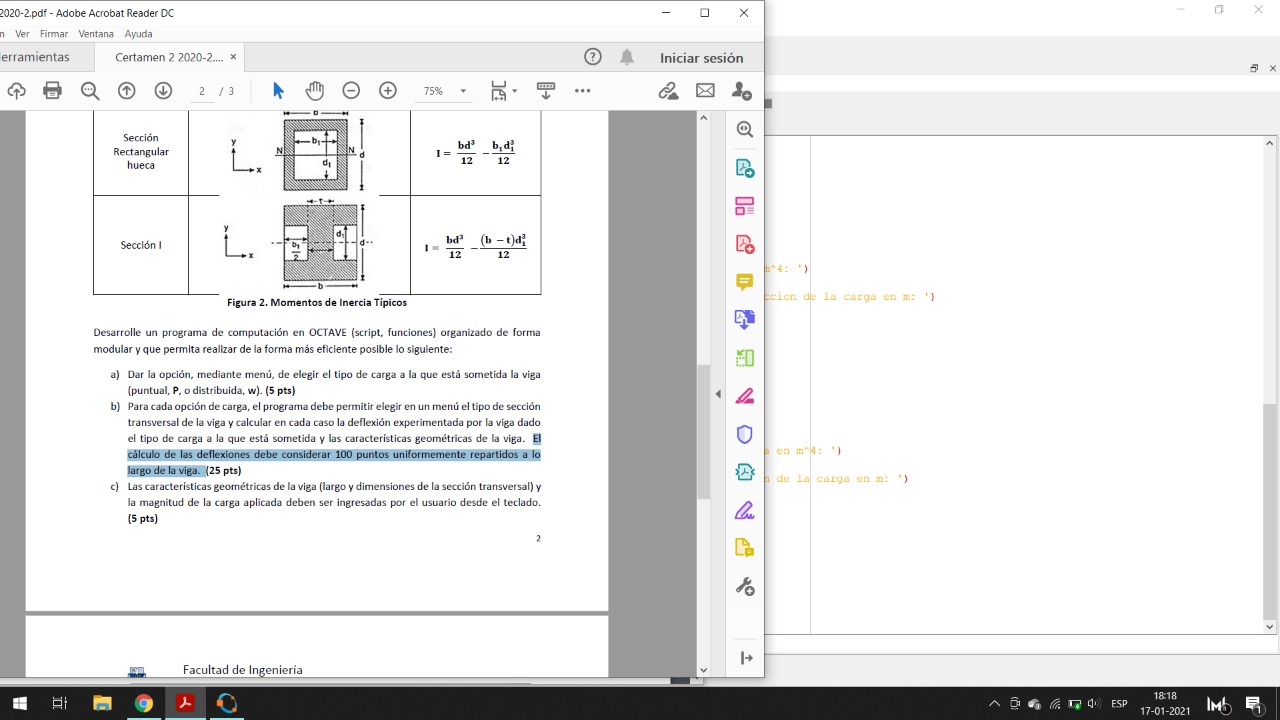Open the yellow Comment tool

[744, 282]
